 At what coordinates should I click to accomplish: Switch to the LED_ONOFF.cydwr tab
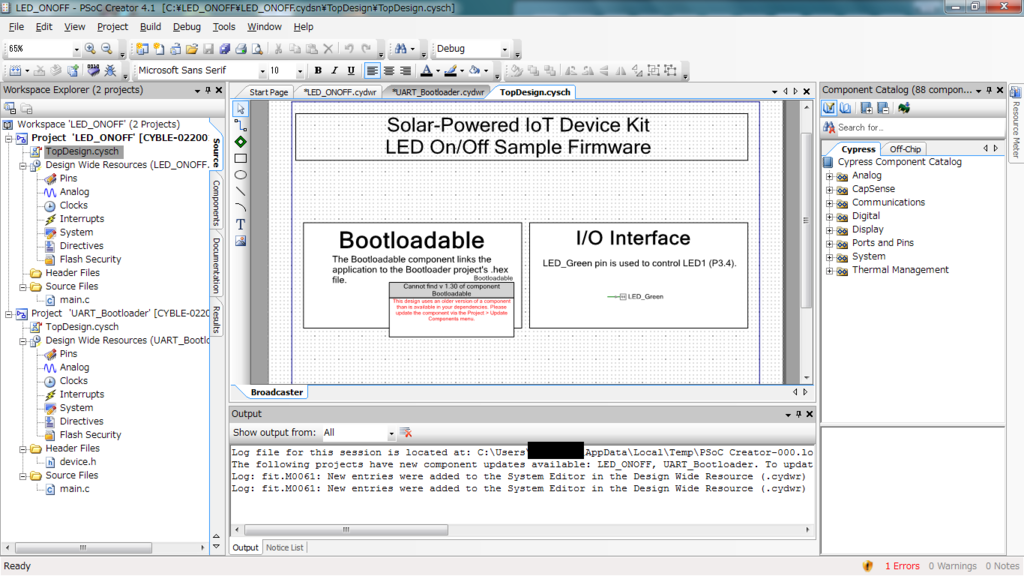340,92
